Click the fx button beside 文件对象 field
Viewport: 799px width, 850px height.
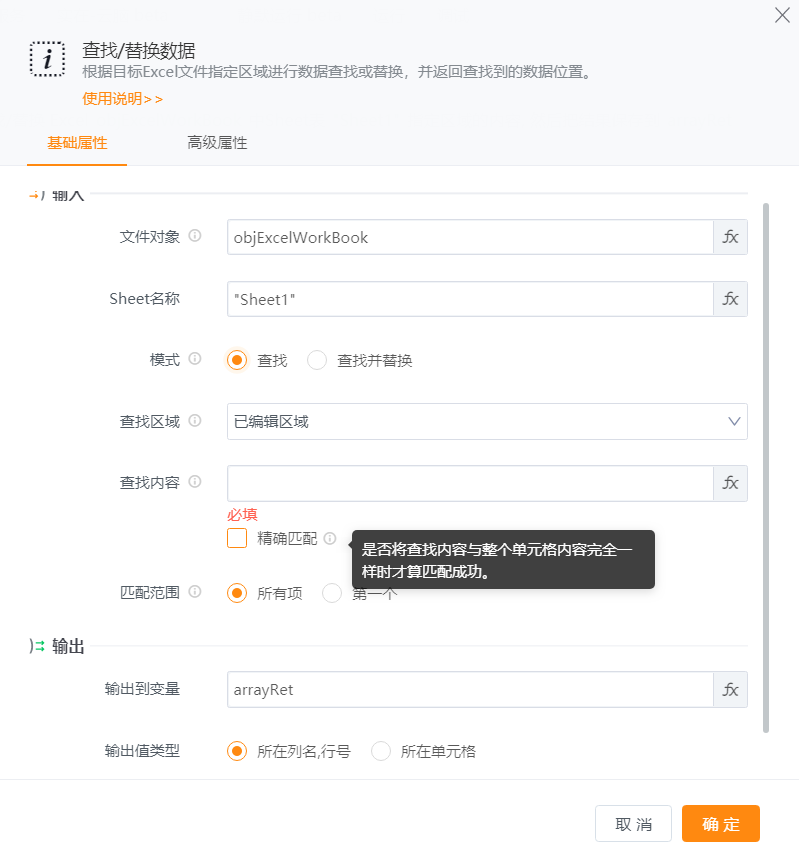[730, 237]
